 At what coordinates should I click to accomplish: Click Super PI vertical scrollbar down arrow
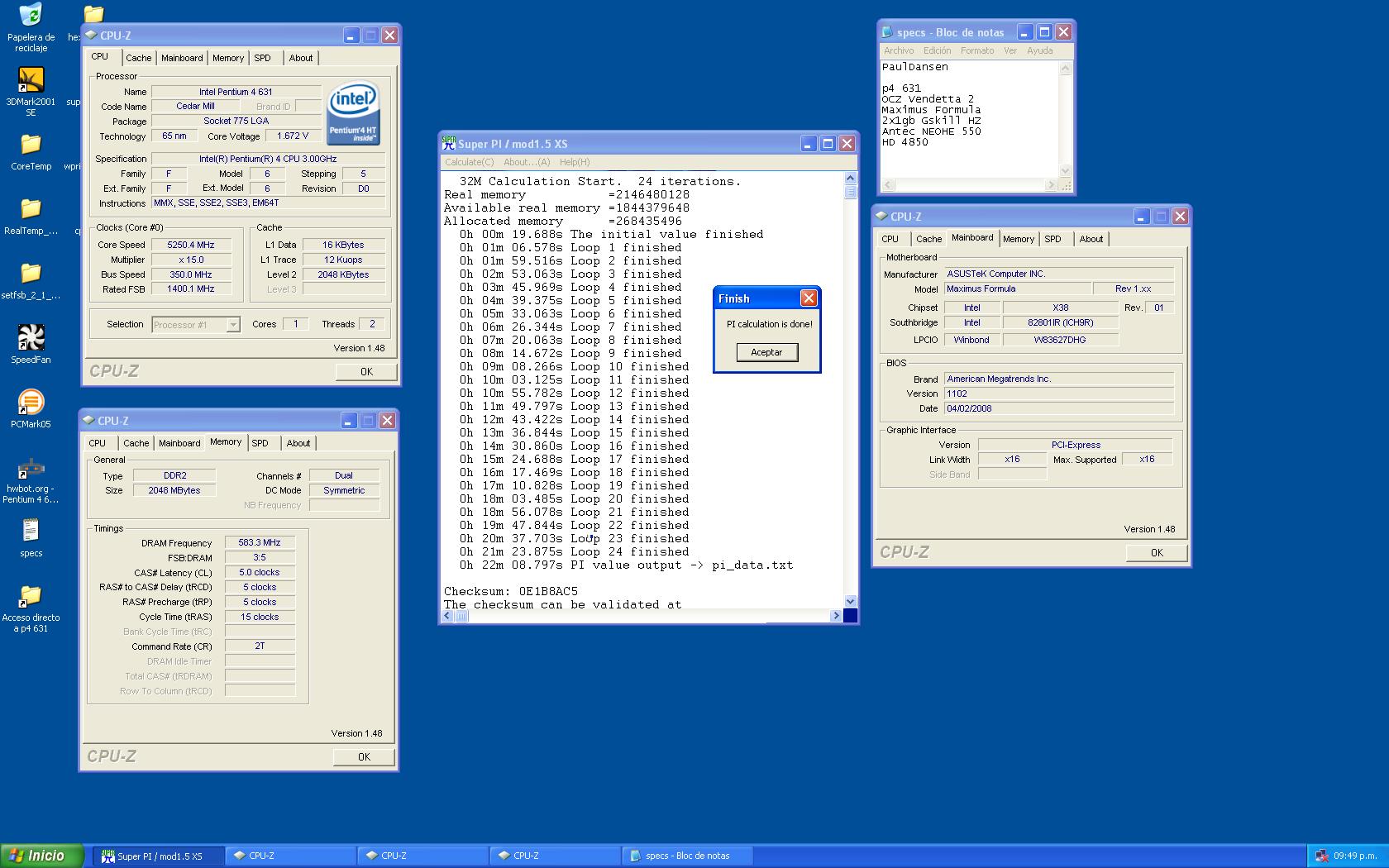tap(851, 601)
